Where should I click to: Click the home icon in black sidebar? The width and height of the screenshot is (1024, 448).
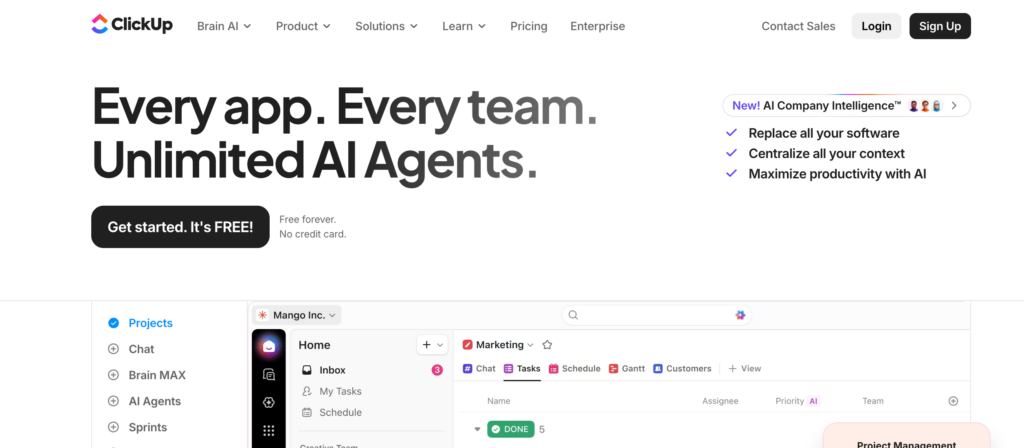(268, 346)
